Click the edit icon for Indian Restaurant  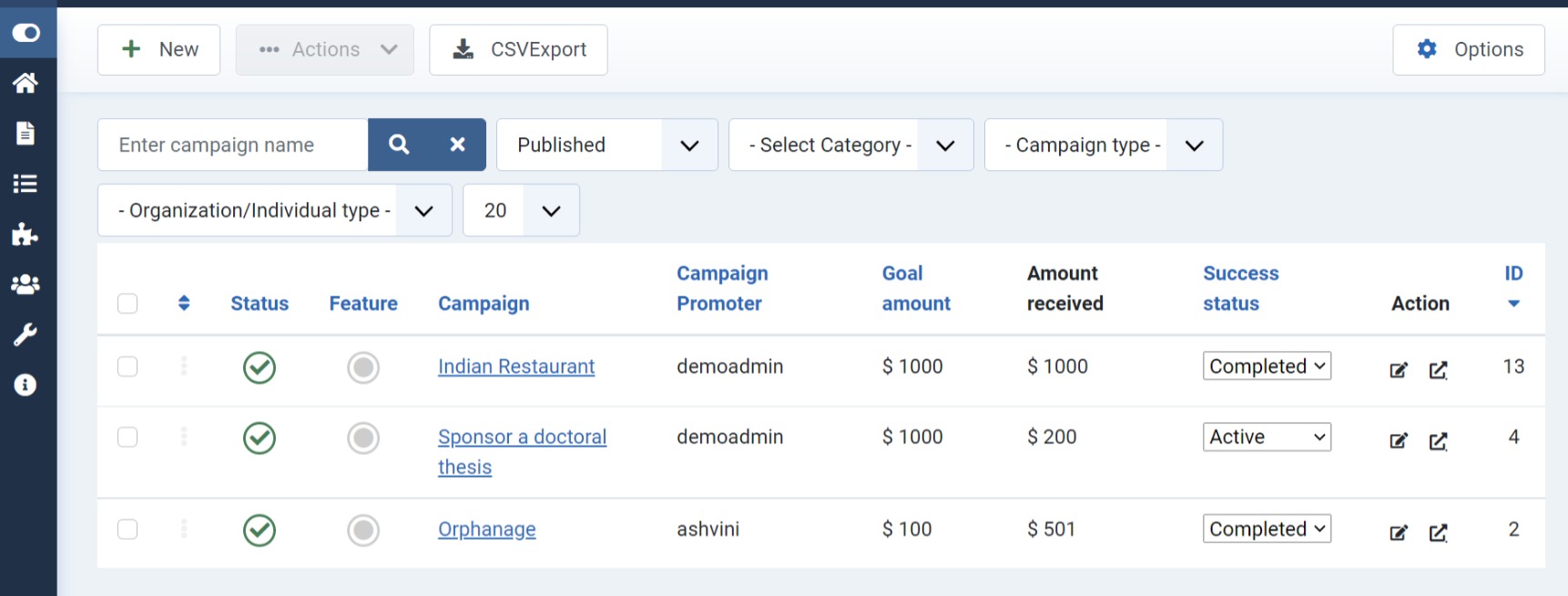click(x=1399, y=369)
